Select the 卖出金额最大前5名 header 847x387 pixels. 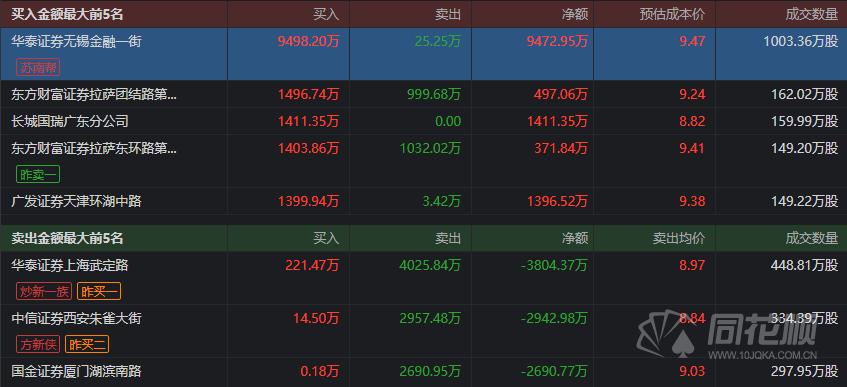[x=68, y=238]
